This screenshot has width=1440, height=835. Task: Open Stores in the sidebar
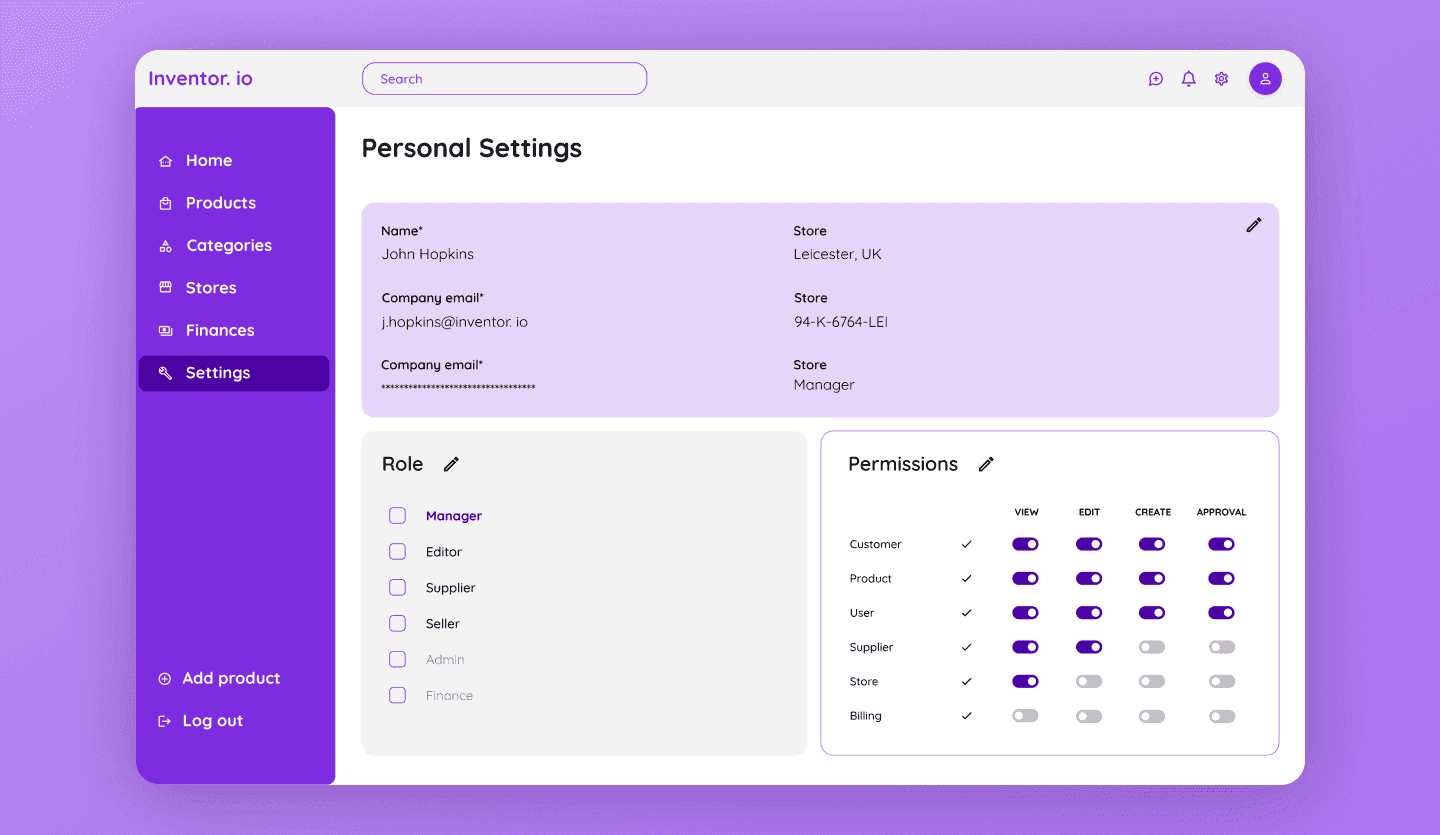234,288
